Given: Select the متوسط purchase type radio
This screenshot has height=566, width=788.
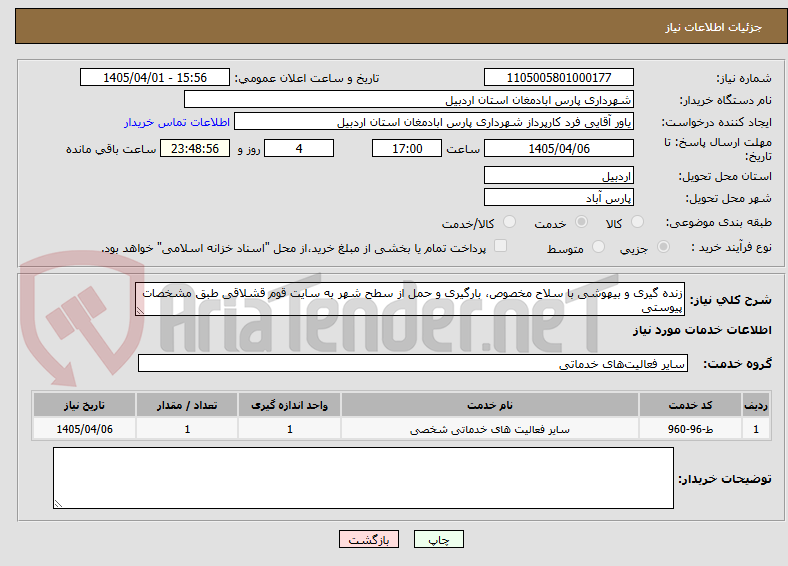Looking at the screenshot, I should (x=598, y=246).
